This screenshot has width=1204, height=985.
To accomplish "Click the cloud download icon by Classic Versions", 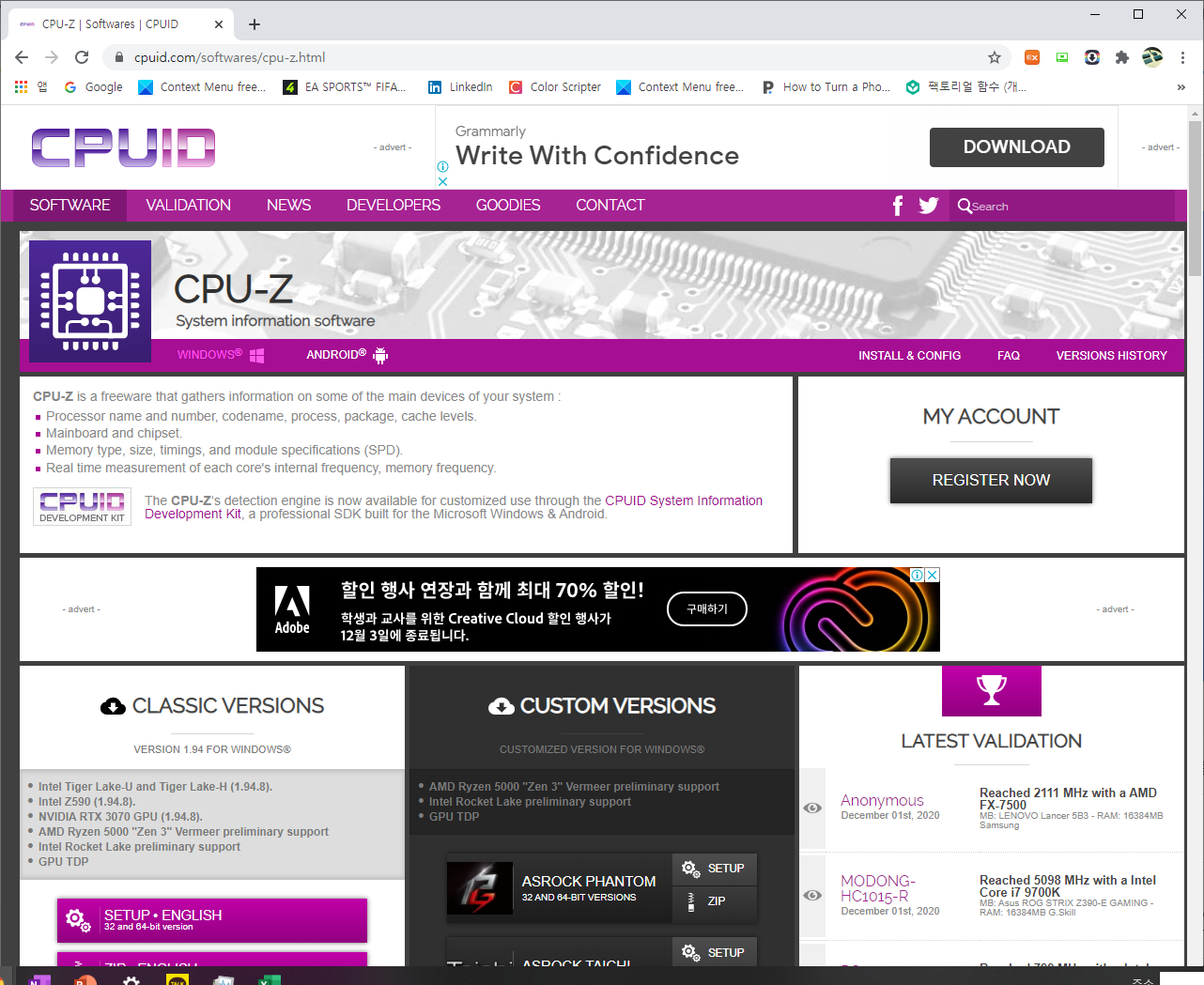I will click(113, 706).
